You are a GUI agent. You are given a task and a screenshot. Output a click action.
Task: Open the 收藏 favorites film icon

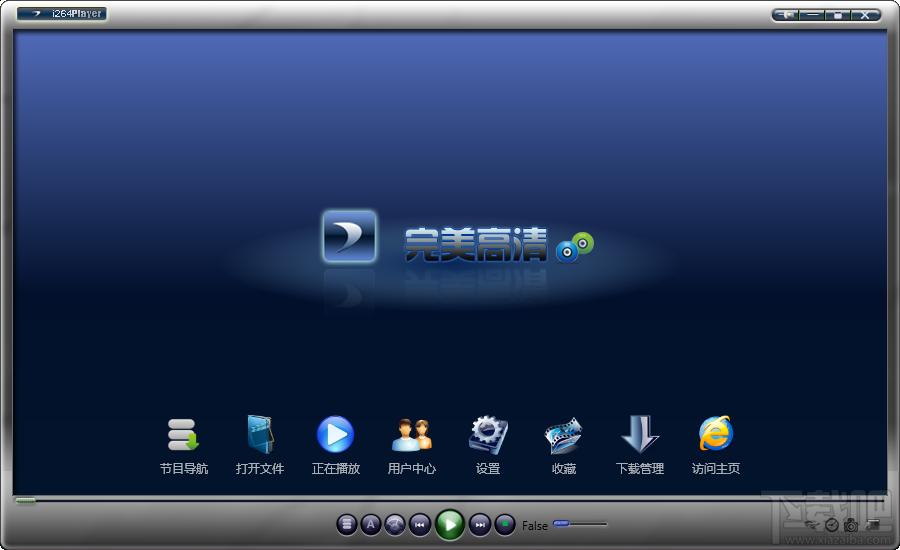(x=563, y=435)
